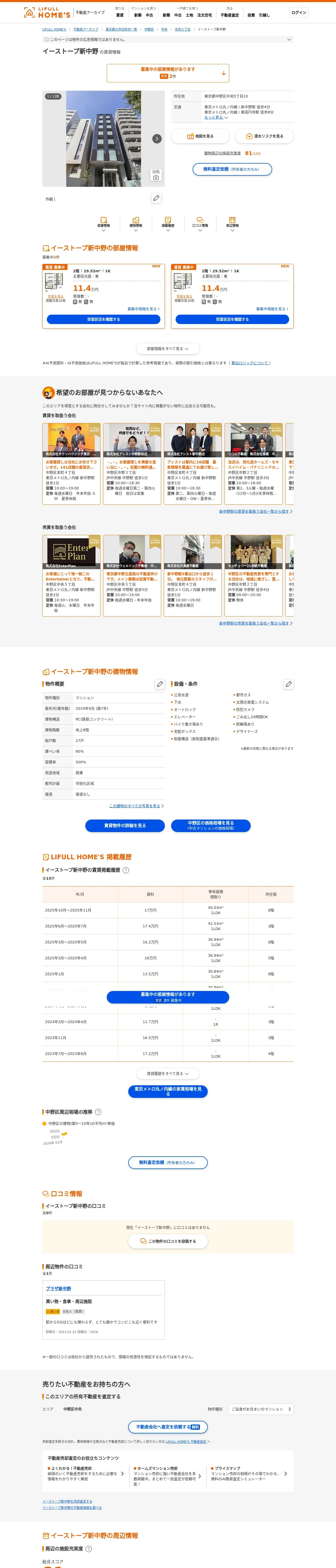Open 賃貸 in the top navigation
336x1568 pixels.
[x=120, y=15]
